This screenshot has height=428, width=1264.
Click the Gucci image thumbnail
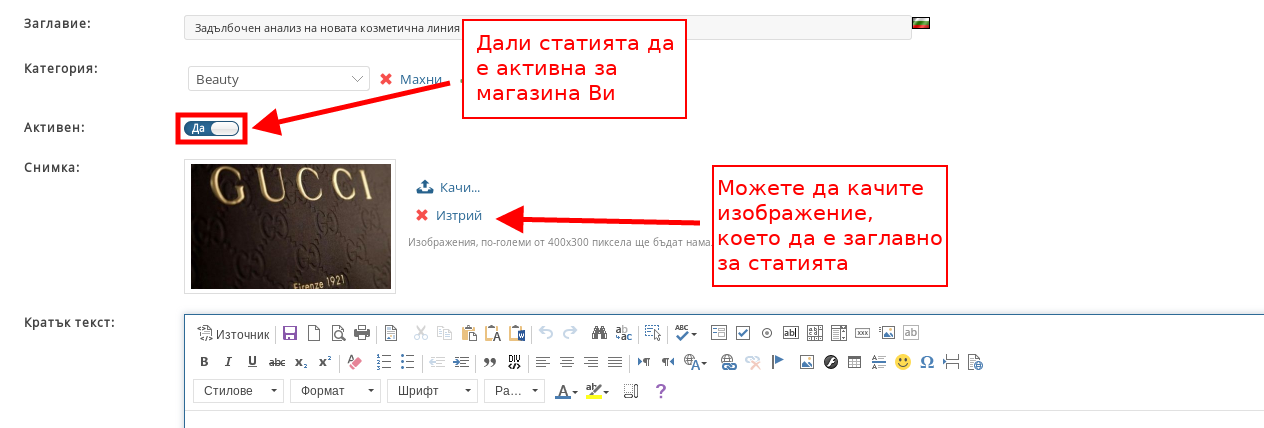coord(291,227)
